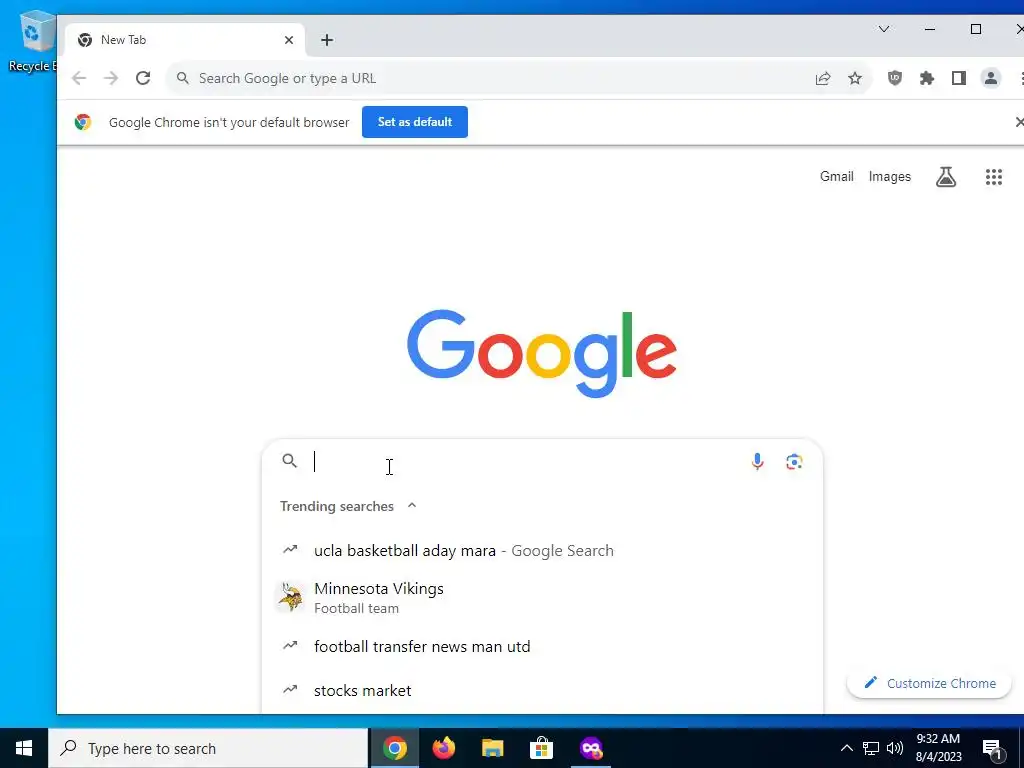Bookmark this tab with the star icon
Screen dimensions: 1024x768
(855, 78)
